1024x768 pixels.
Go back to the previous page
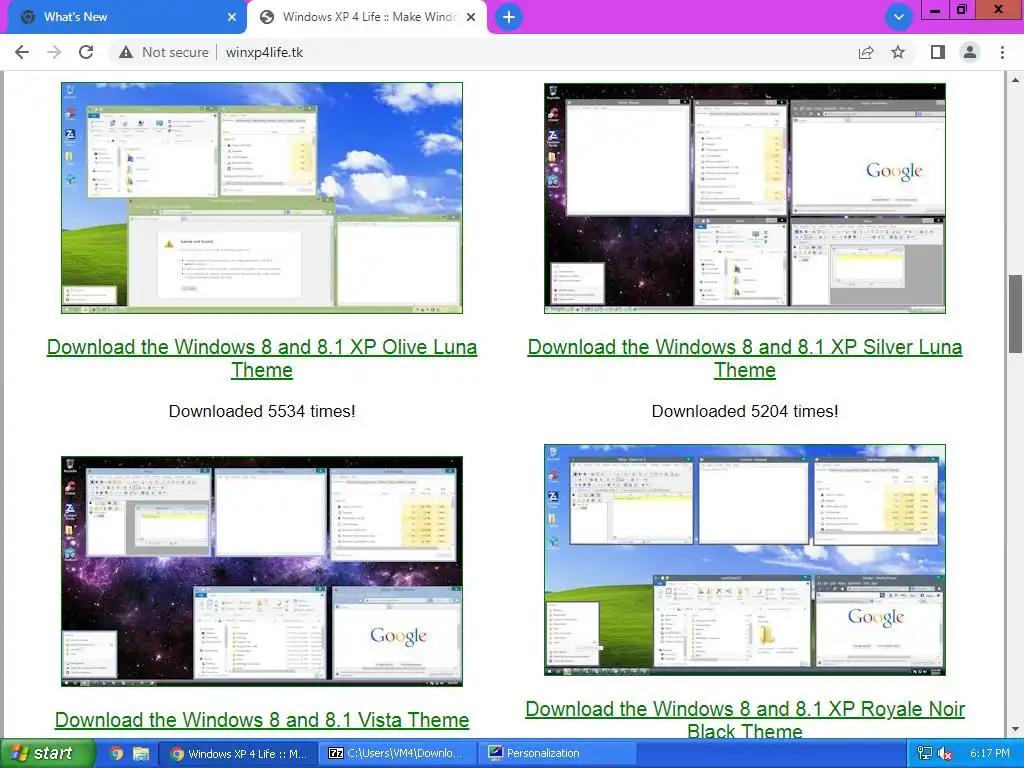click(x=22, y=52)
